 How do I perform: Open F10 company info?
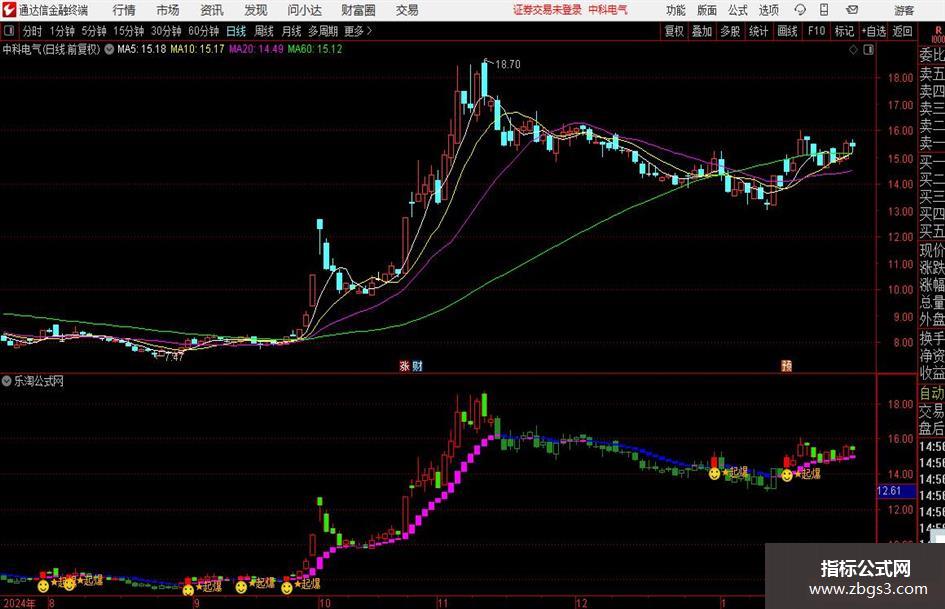coord(817,31)
